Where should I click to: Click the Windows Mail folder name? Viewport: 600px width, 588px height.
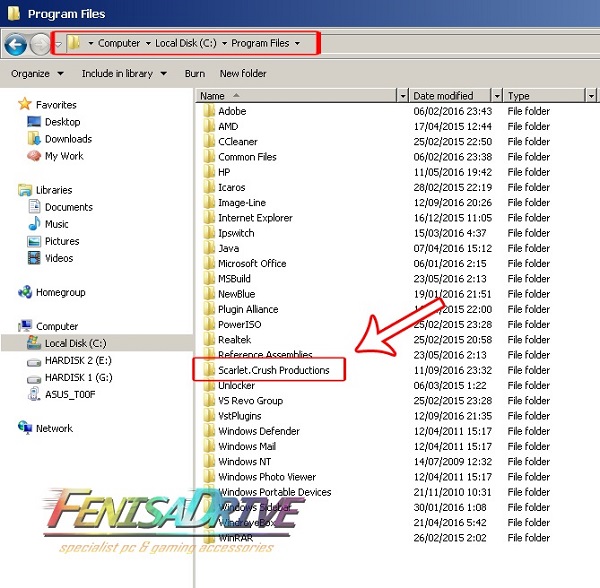click(x=247, y=446)
